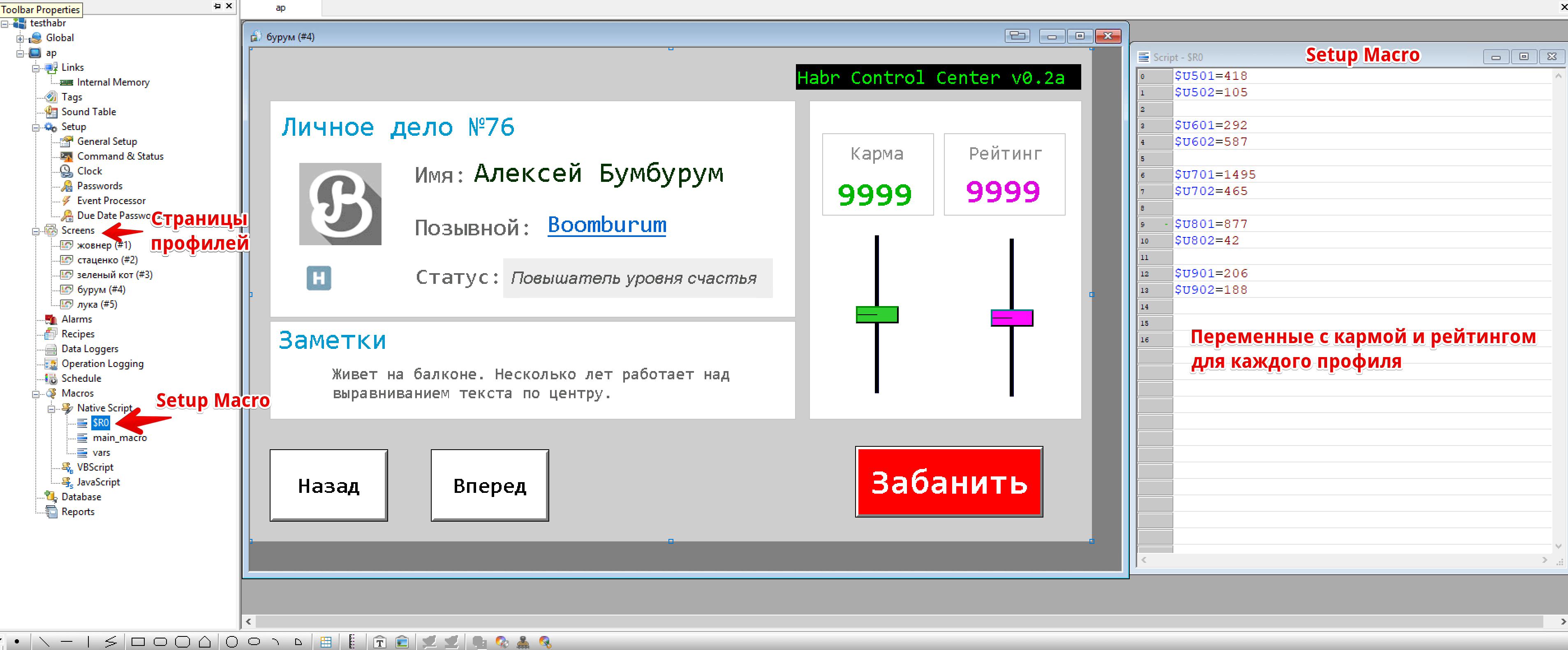The width and height of the screenshot is (1568, 650).
Task: Expand the Global tree node
Action: [20, 38]
